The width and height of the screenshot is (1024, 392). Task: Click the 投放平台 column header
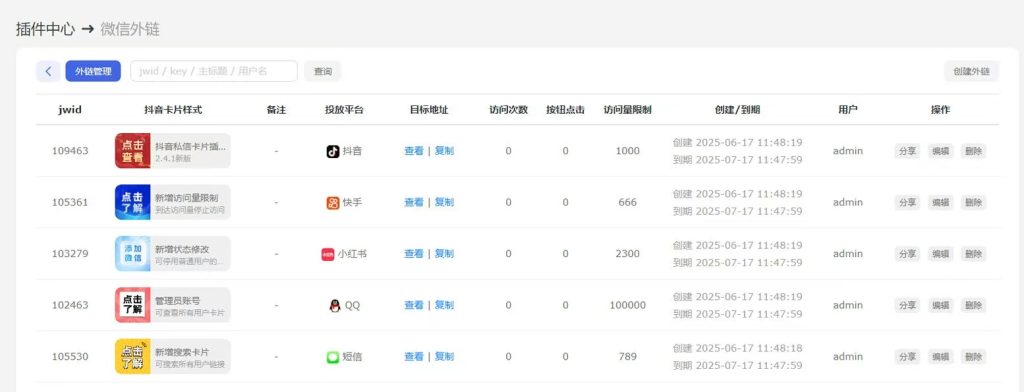click(344, 110)
